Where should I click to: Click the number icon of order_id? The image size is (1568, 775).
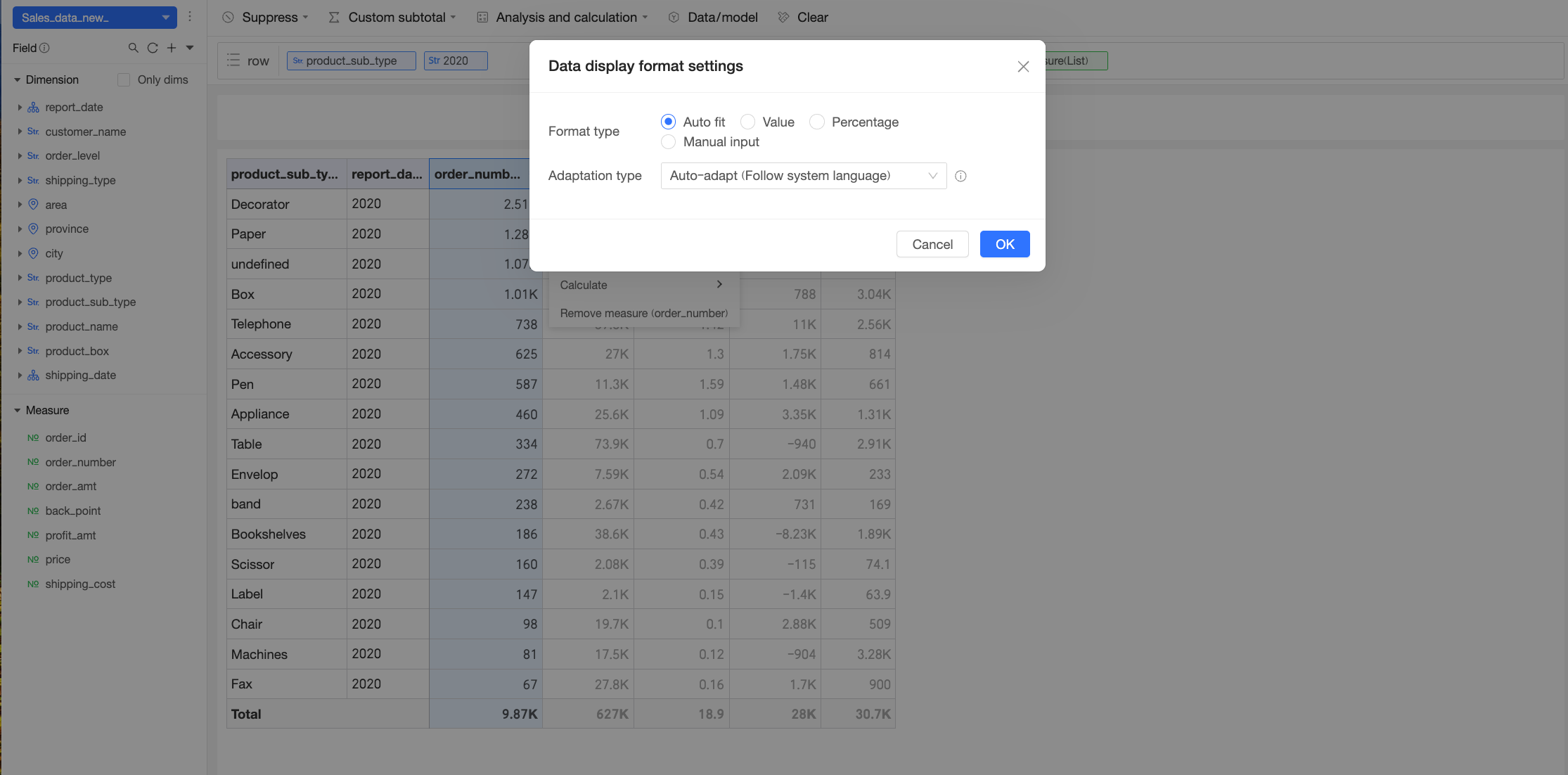click(33, 437)
